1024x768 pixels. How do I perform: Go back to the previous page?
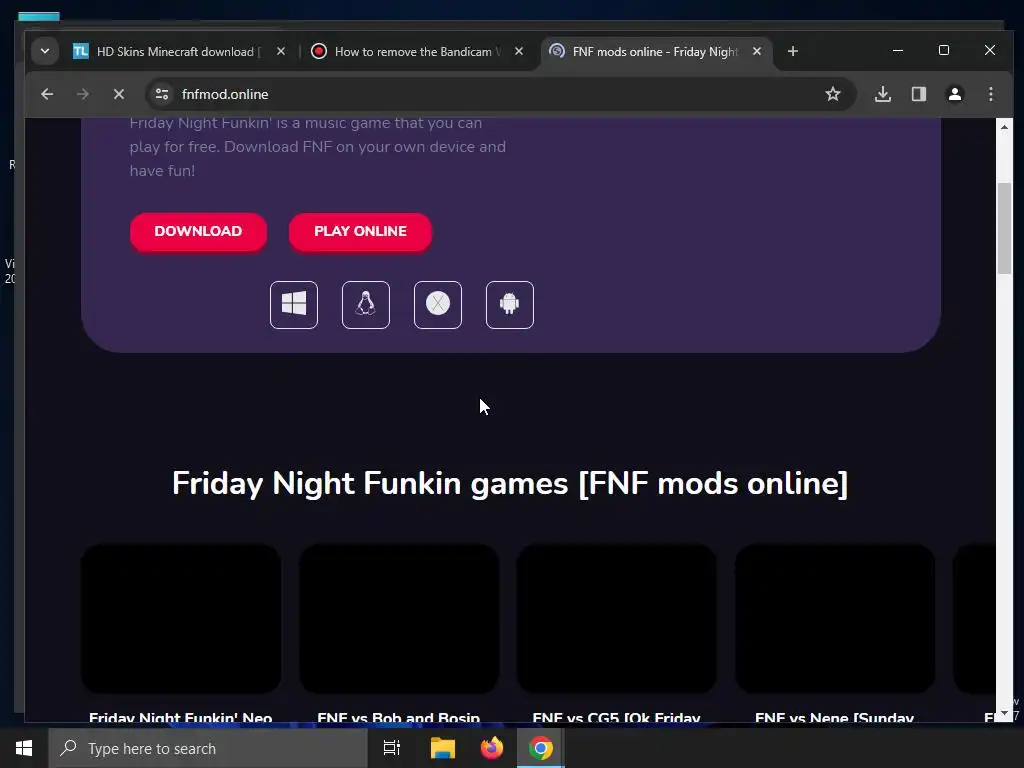point(47,94)
